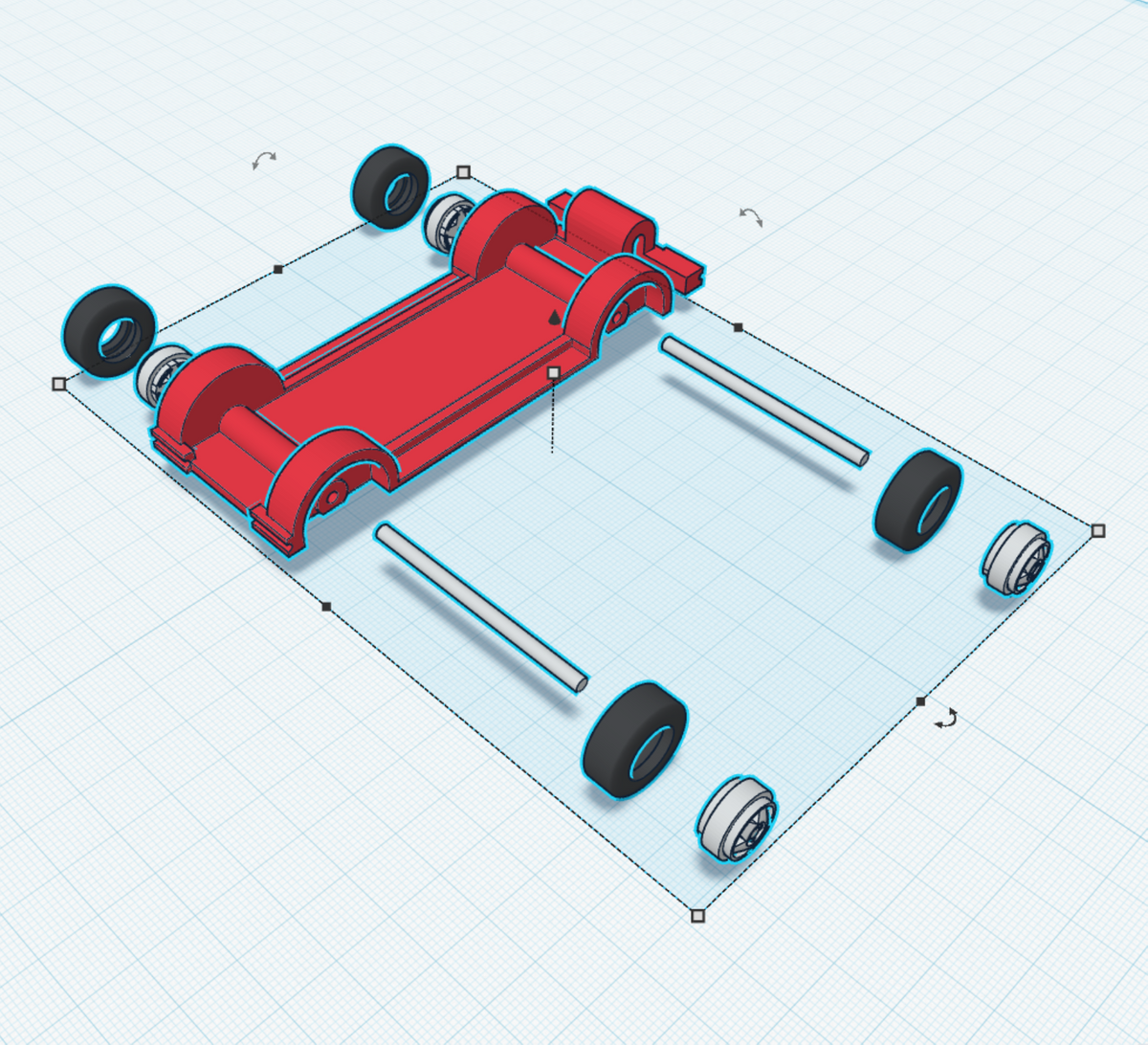This screenshot has width=1148, height=1045.
Task: Click black edge handle on upper-left selection edge
Action: tap(277, 270)
